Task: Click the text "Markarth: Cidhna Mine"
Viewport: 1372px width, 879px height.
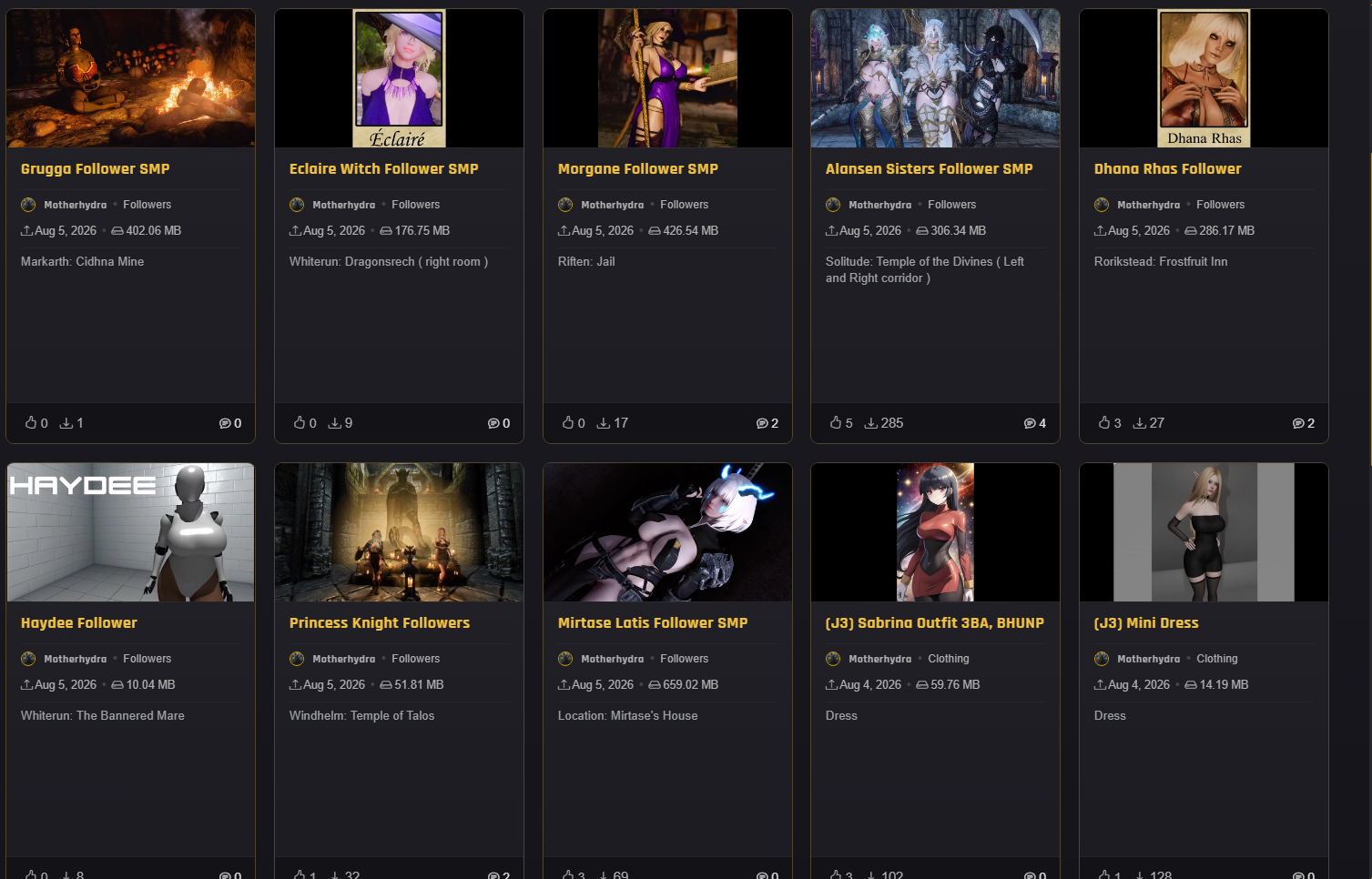Action: point(83,262)
